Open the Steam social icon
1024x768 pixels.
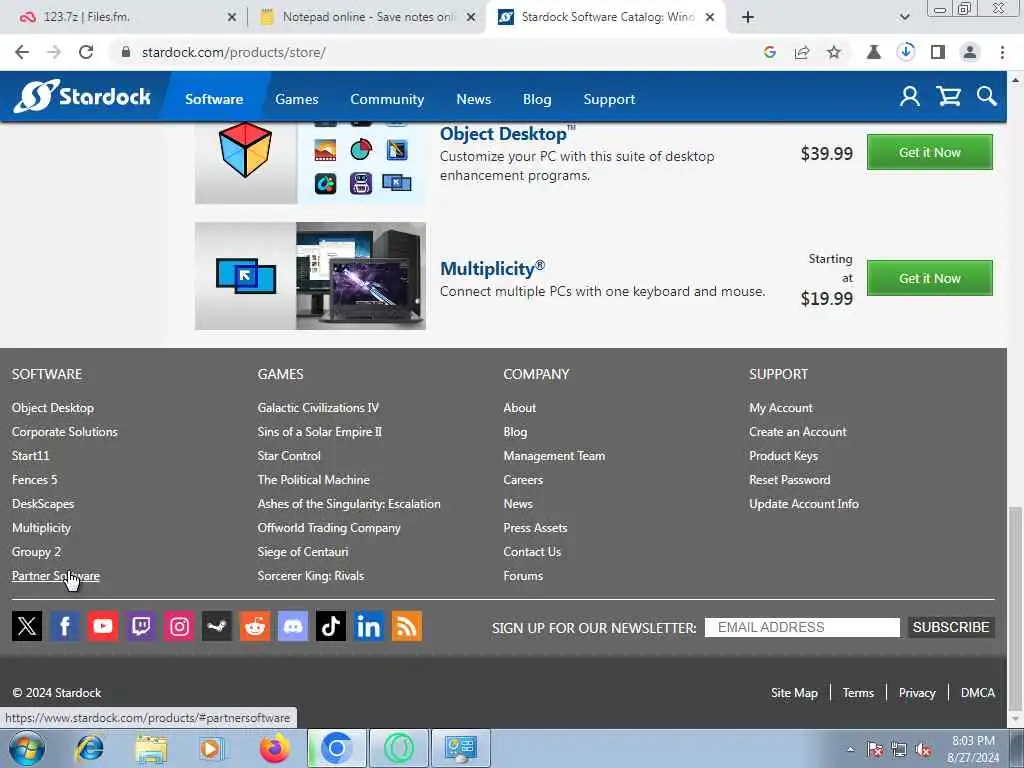click(x=217, y=626)
